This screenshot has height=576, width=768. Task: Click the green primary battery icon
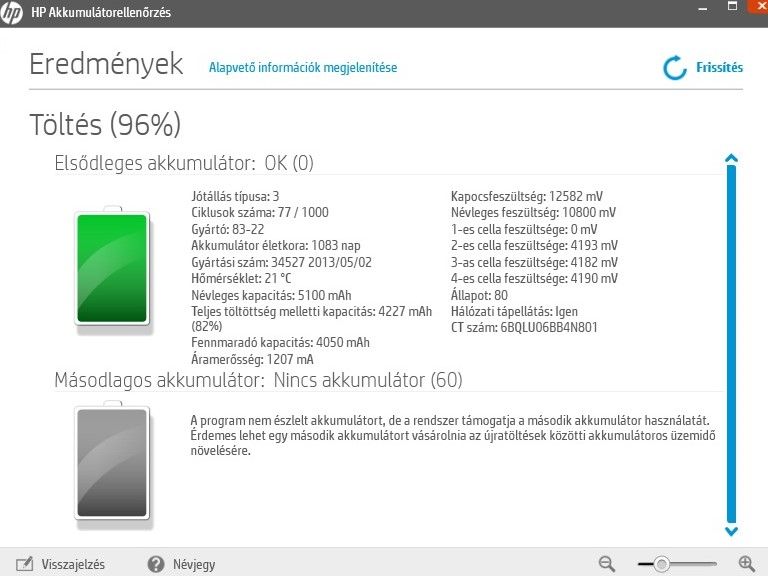[112, 268]
